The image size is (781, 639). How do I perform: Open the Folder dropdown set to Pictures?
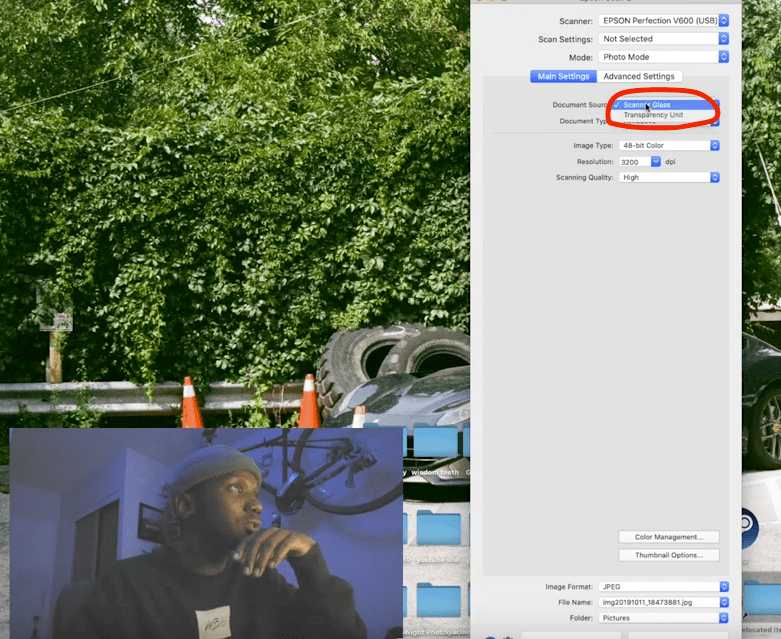pyautogui.click(x=663, y=618)
